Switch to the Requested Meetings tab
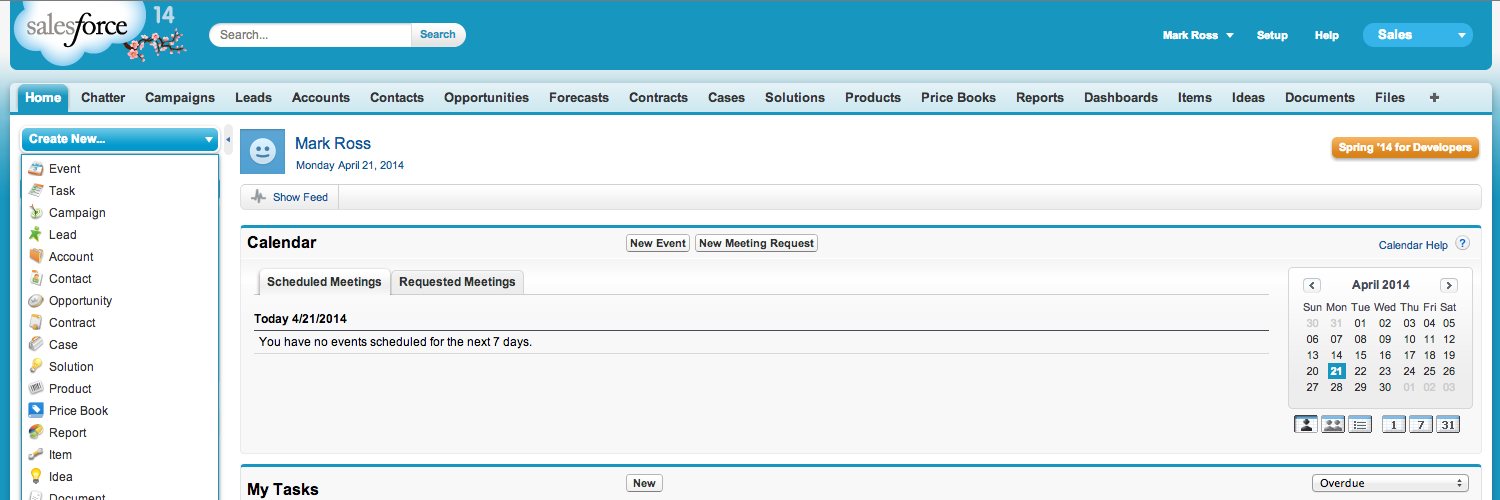Viewport: 1500px width, 500px height. 457,282
